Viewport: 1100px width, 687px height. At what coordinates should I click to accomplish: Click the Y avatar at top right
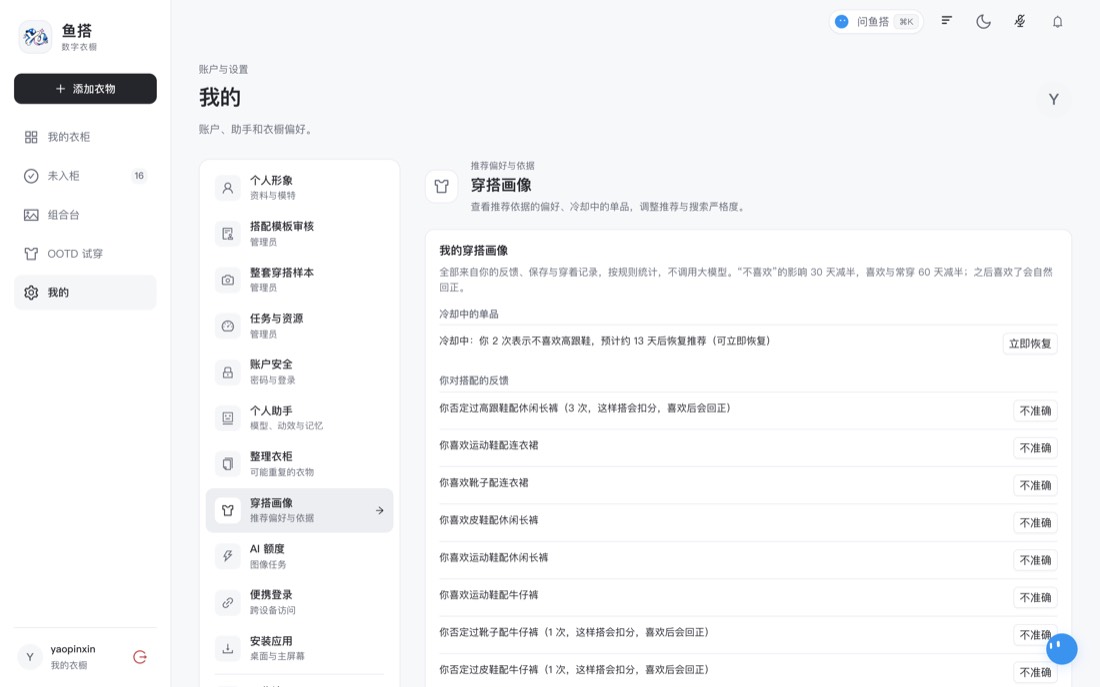[x=1053, y=100]
